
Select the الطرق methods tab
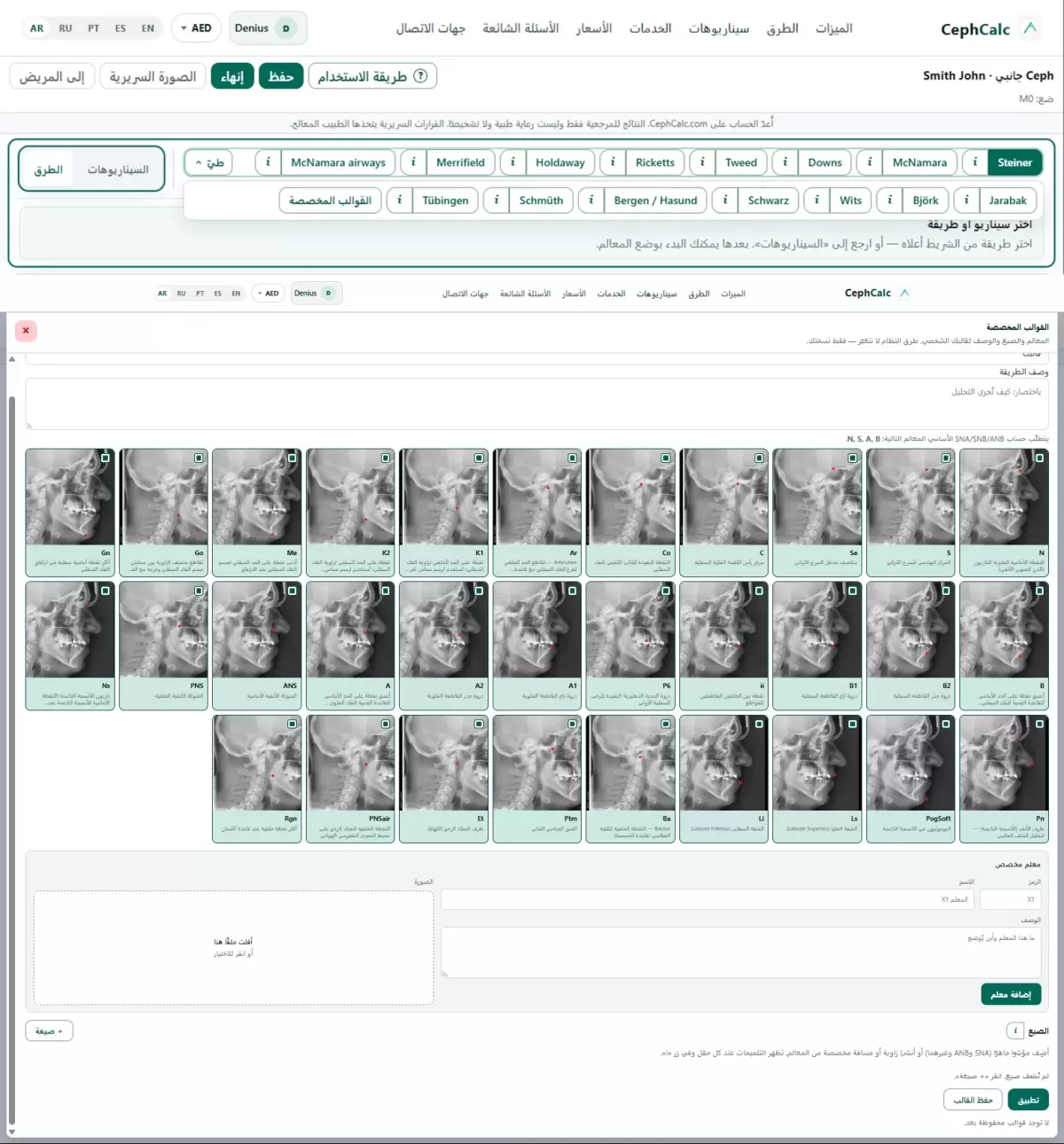49,169
